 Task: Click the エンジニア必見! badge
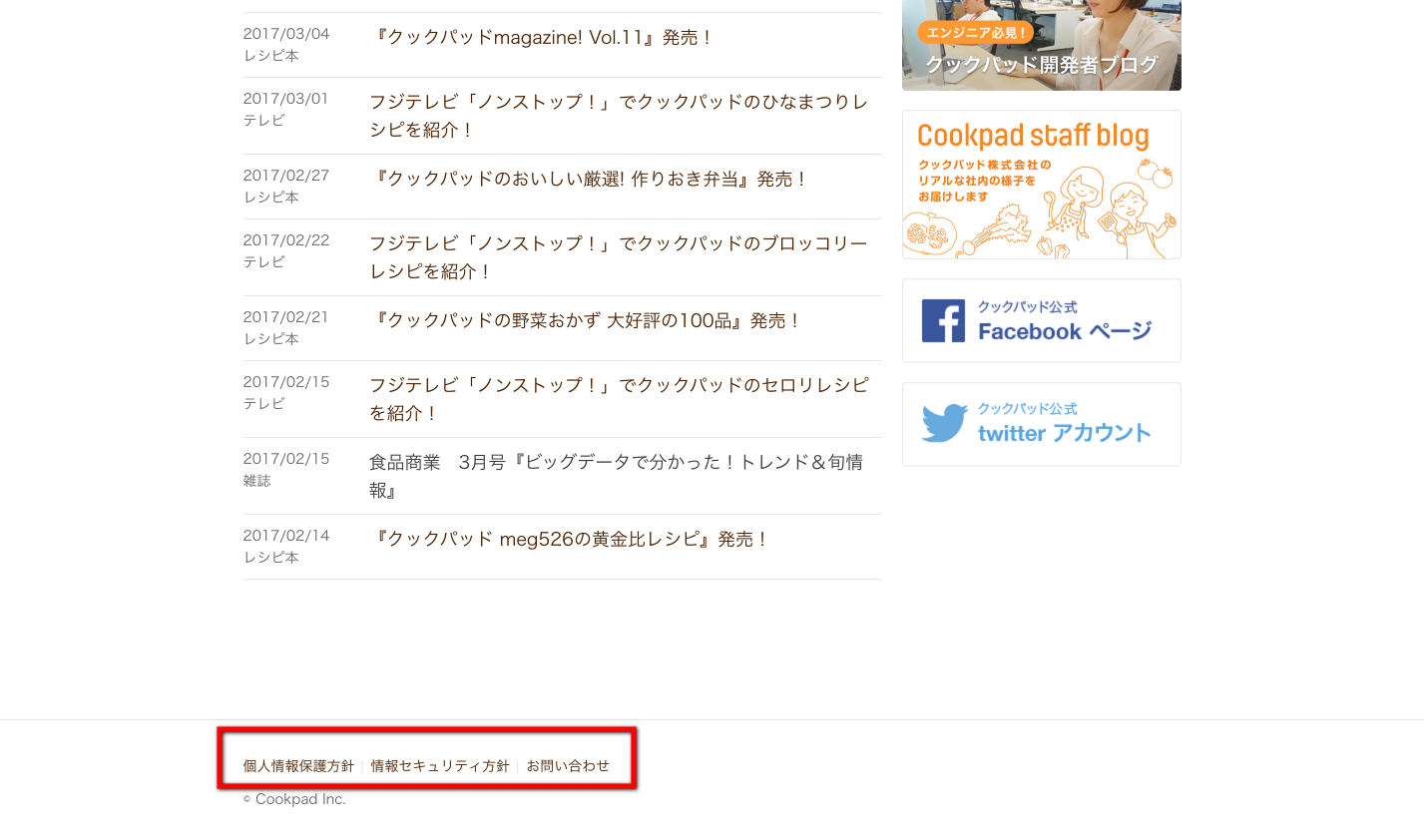pos(977,33)
